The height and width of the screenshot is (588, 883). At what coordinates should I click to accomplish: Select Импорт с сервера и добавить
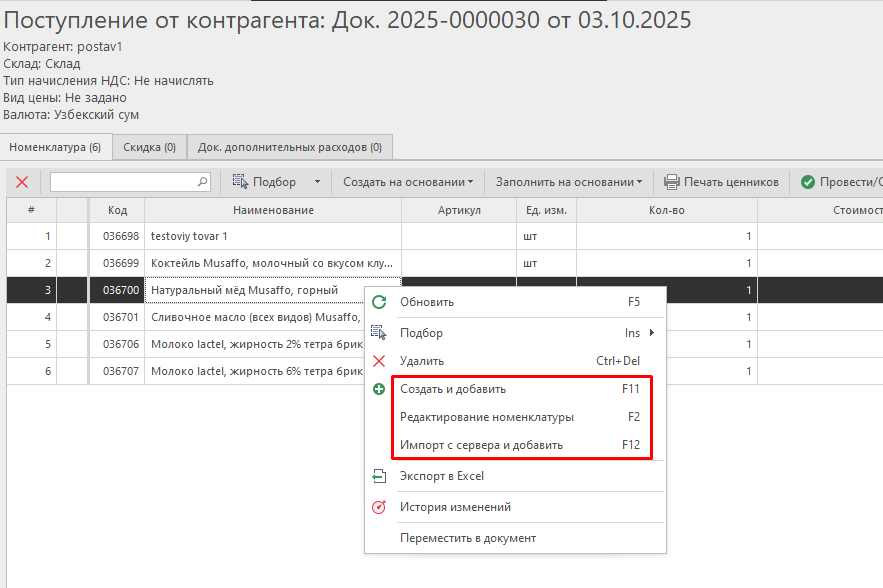pos(481,445)
